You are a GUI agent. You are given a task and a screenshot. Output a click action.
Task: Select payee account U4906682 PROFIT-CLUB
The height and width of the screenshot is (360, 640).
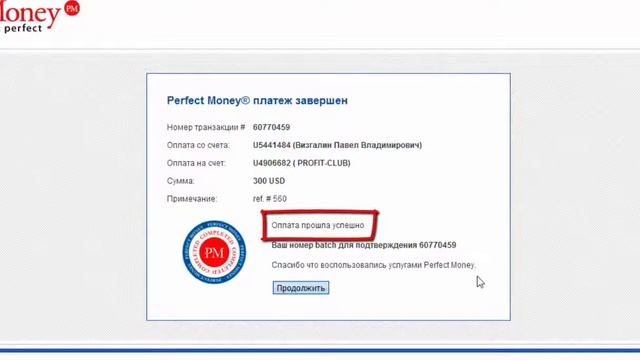[302, 163]
